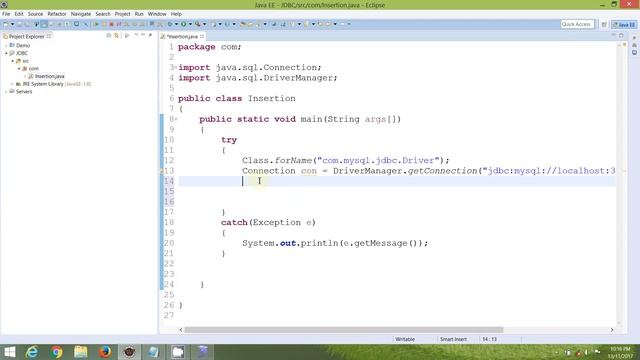Click the editor's right scroll arrow

coord(612,330)
